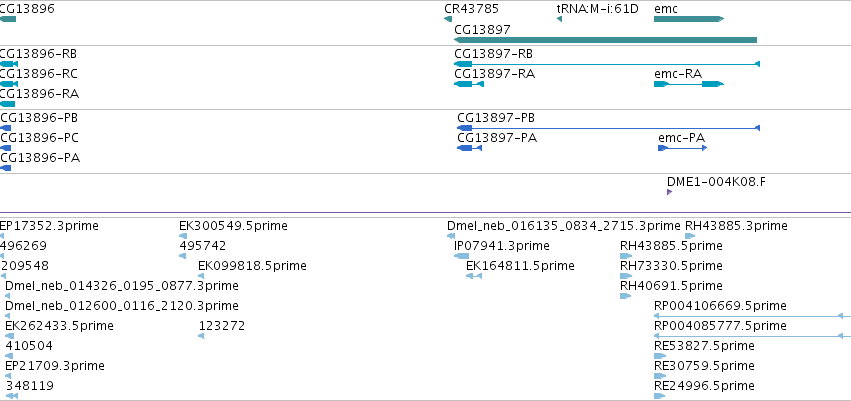
Task: Click the CG13897 gene bar
Action: point(605,40)
